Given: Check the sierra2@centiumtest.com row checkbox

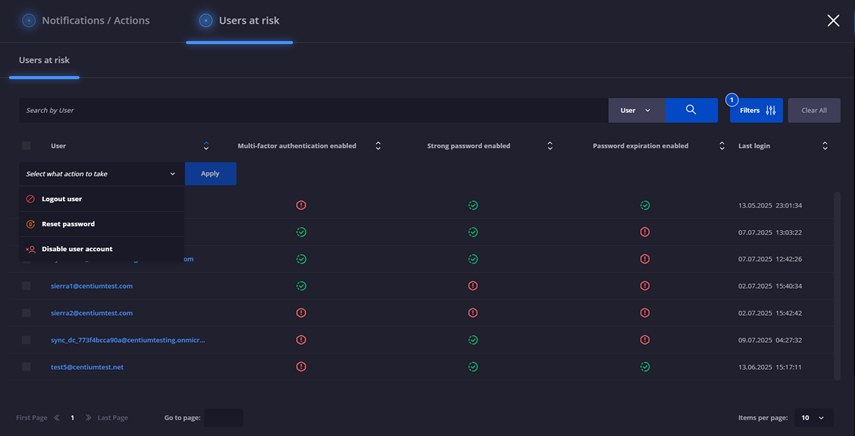Looking at the screenshot, I should tap(26, 313).
